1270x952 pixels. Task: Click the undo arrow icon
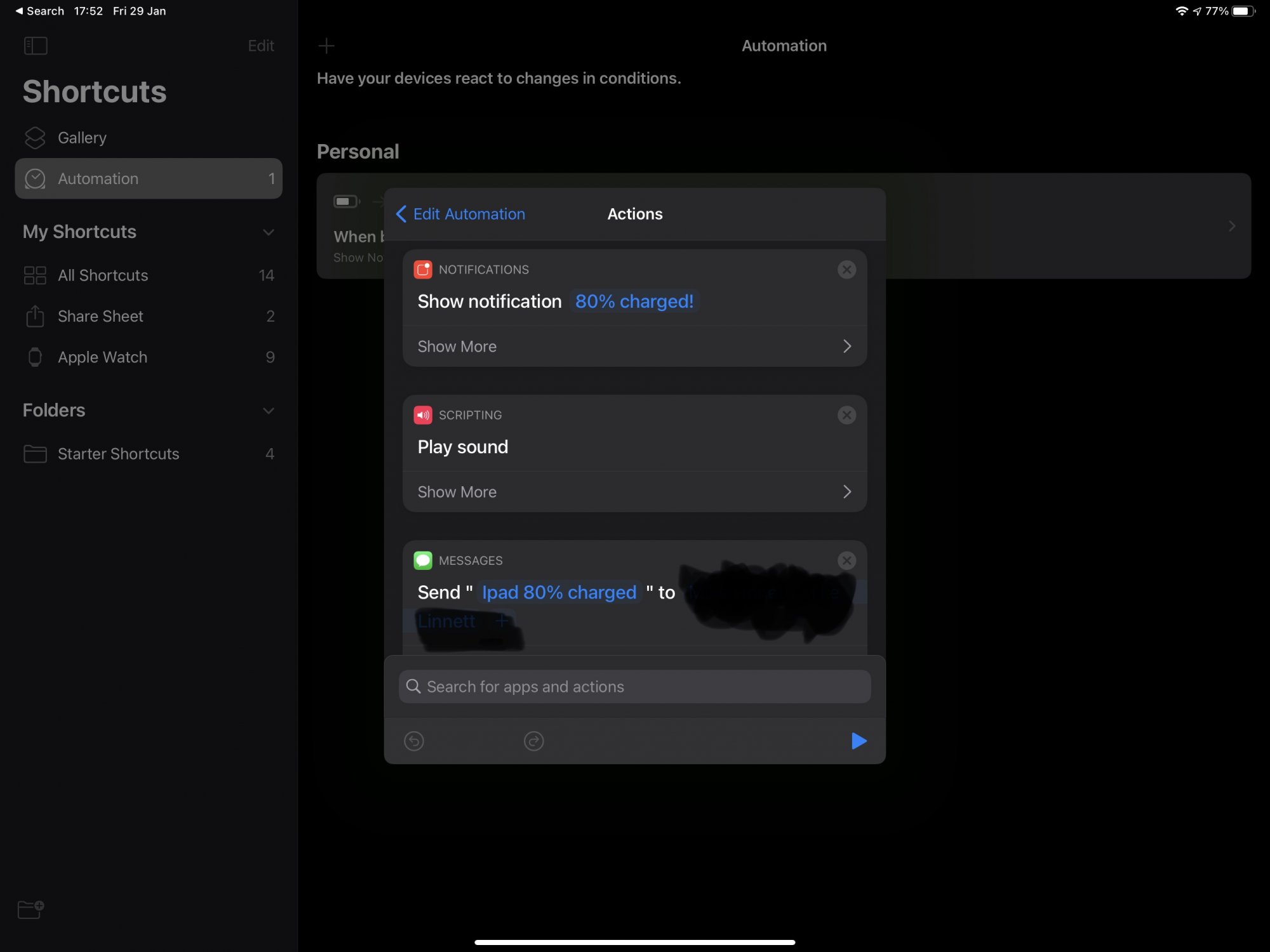point(414,741)
